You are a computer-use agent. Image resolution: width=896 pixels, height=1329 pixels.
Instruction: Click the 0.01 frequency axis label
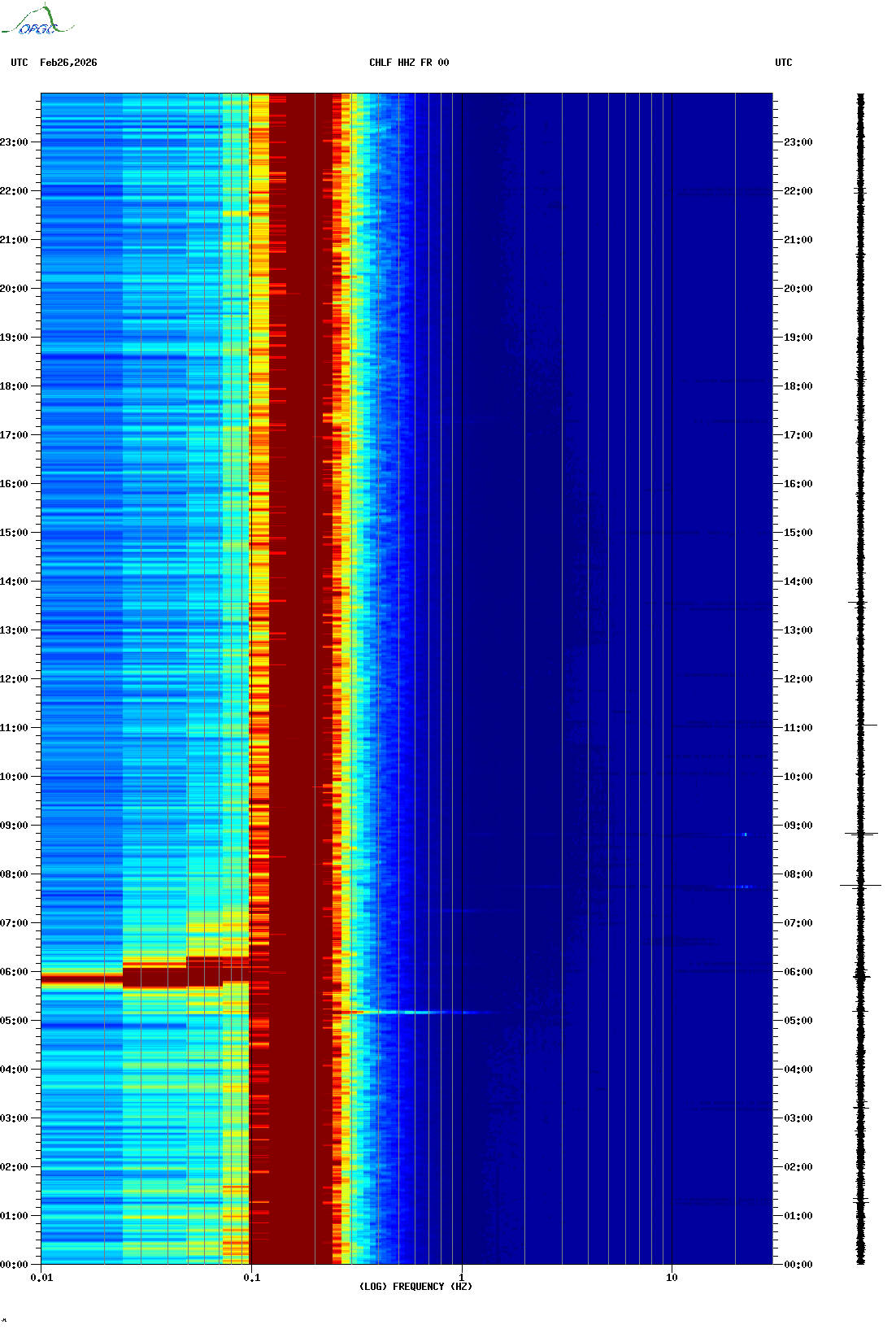tap(41, 1278)
